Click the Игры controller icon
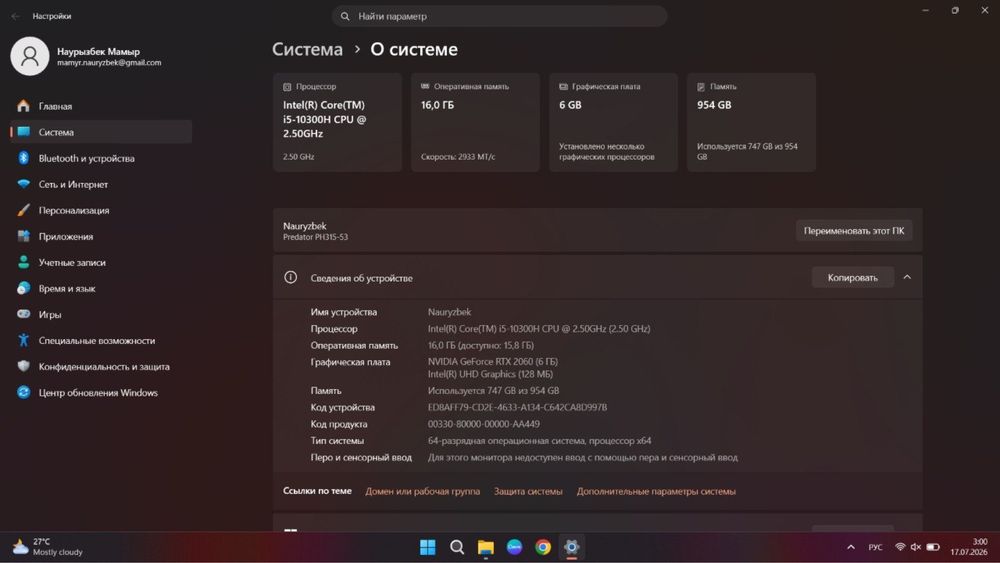Viewport: 1000px width, 563px height. pyautogui.click(x=24, y=314)
